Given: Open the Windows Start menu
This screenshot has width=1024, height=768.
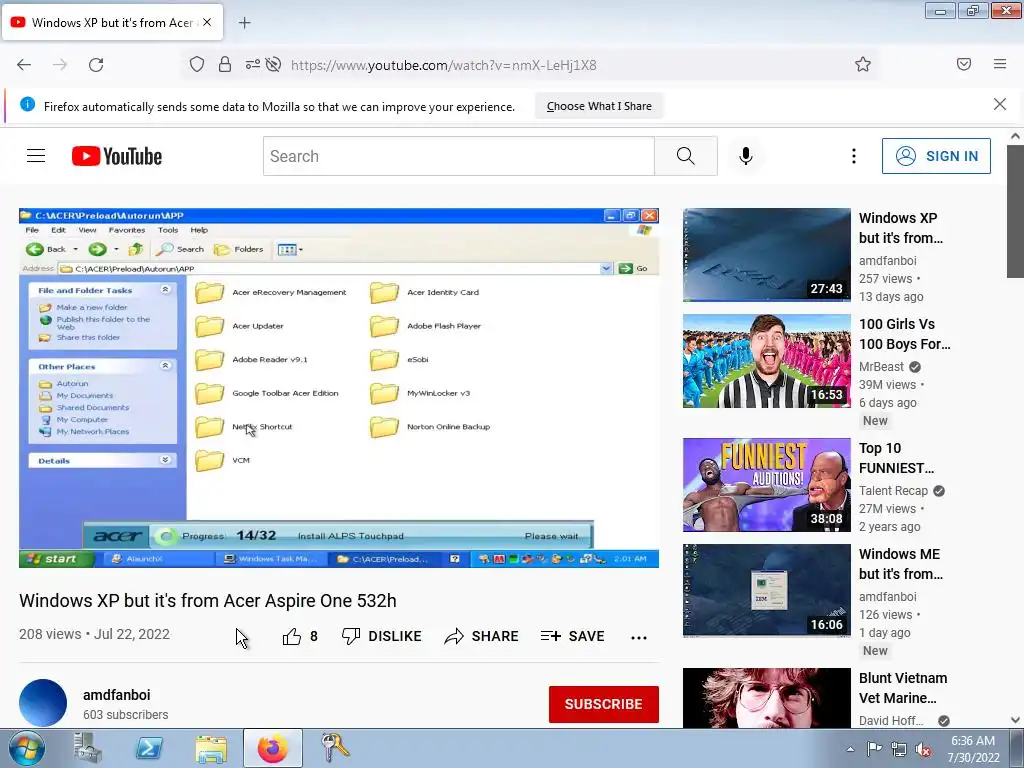Looking at the screenshot, I should [x=26, y=748].
